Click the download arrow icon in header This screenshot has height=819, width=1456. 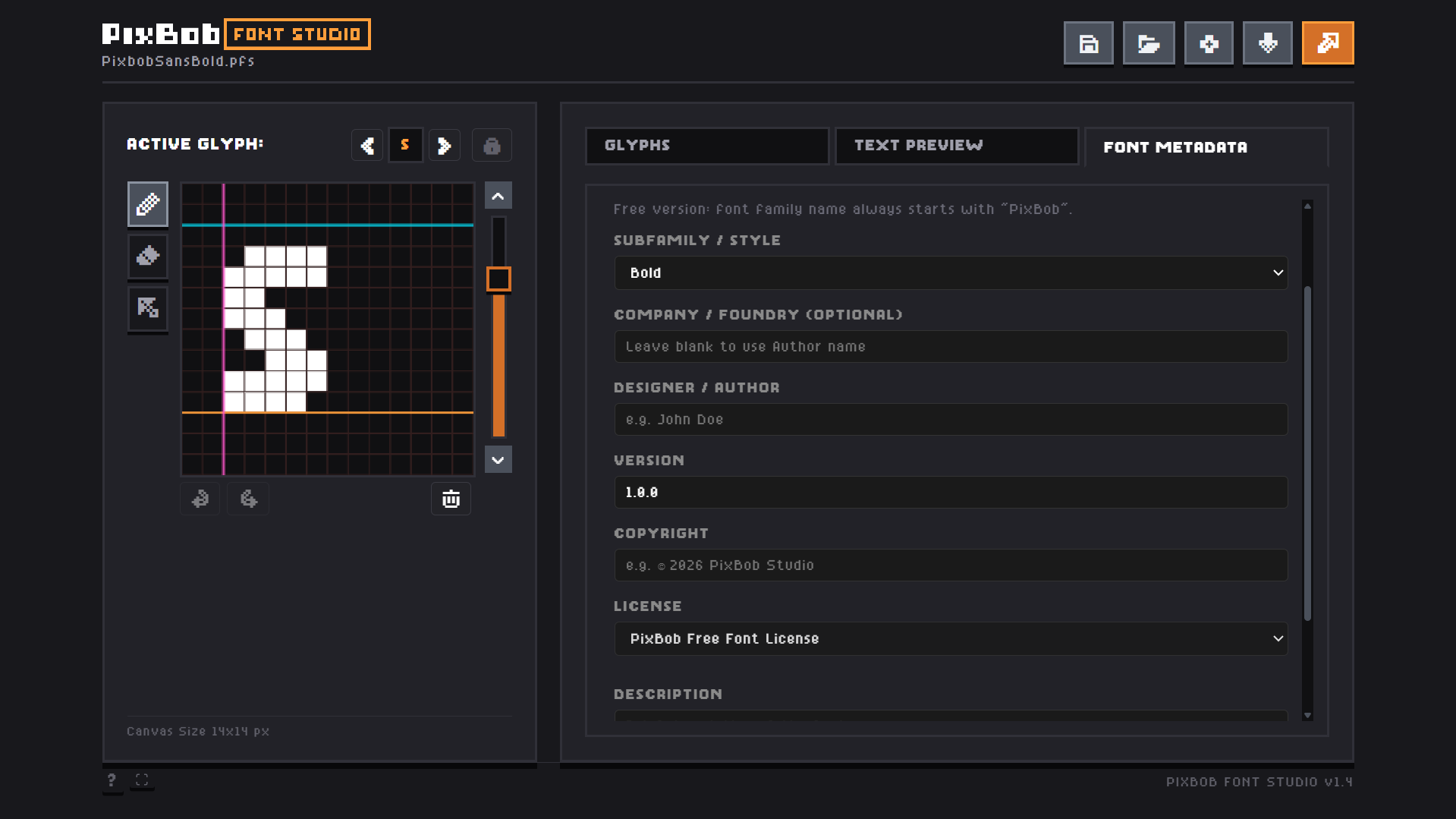(x=1267, y=43)
